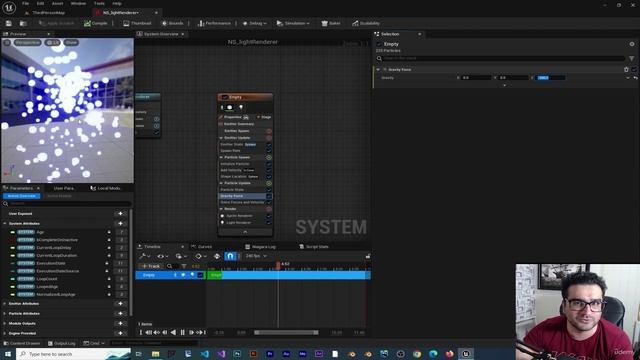Open the Scalability toolbar button
The width and height of the screenshot is (640, 360).
pyautogui.click(x=366, y=23)
